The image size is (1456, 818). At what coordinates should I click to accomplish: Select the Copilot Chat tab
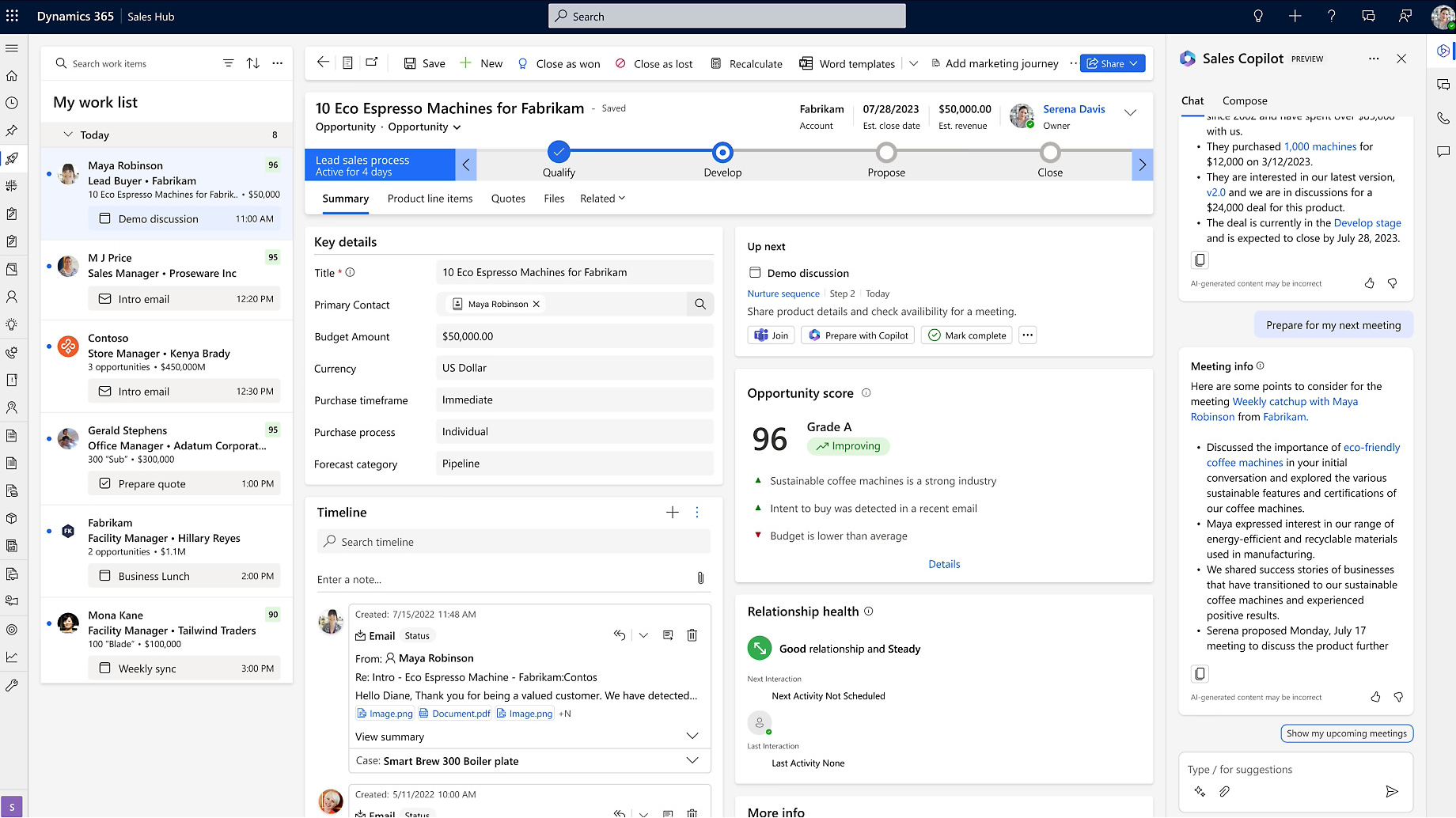point(1192,100)
